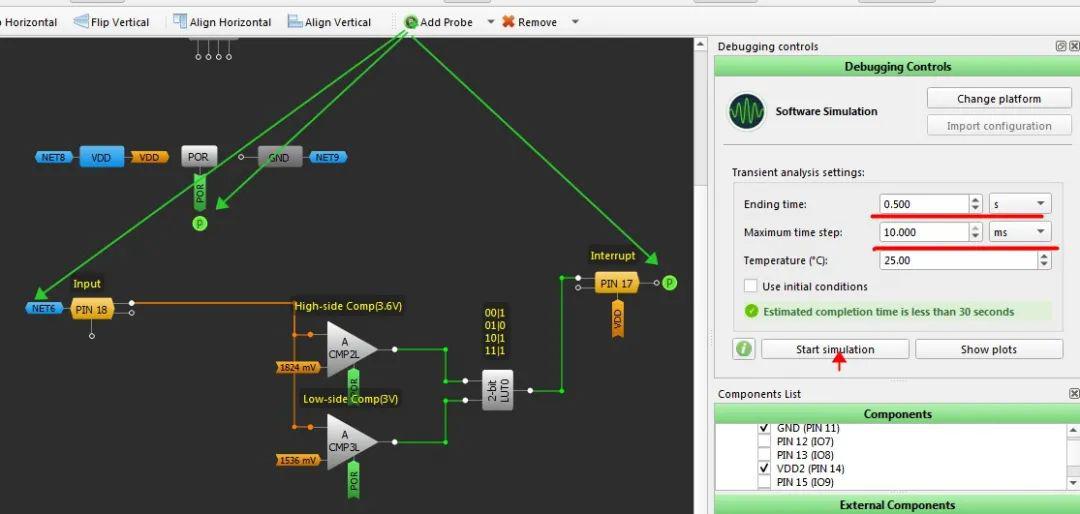Check the PIN 15 (IO9) component

pyautogui.click(x=764, y=482)
